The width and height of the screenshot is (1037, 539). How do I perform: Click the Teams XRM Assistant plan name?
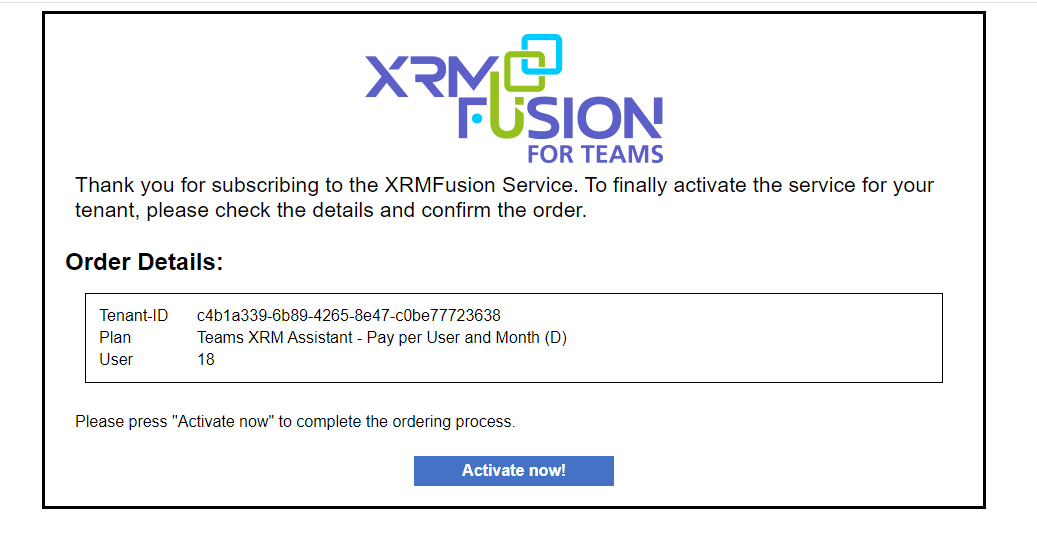click(x=274, y=337)
